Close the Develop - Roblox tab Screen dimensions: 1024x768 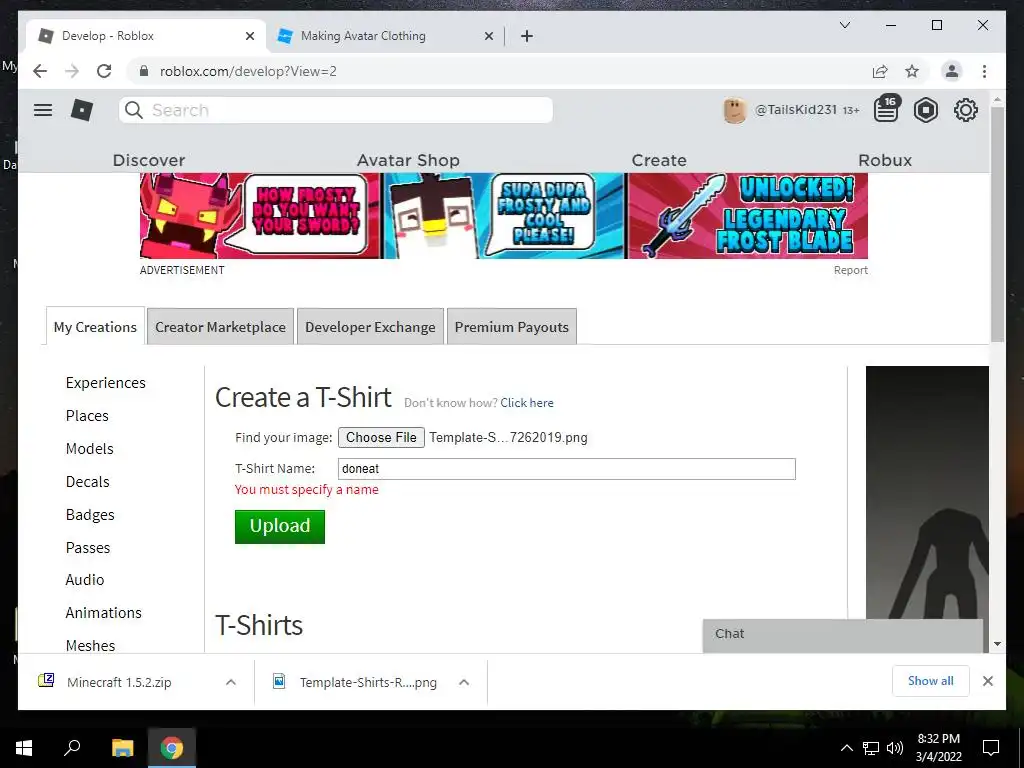coord(249,36)
